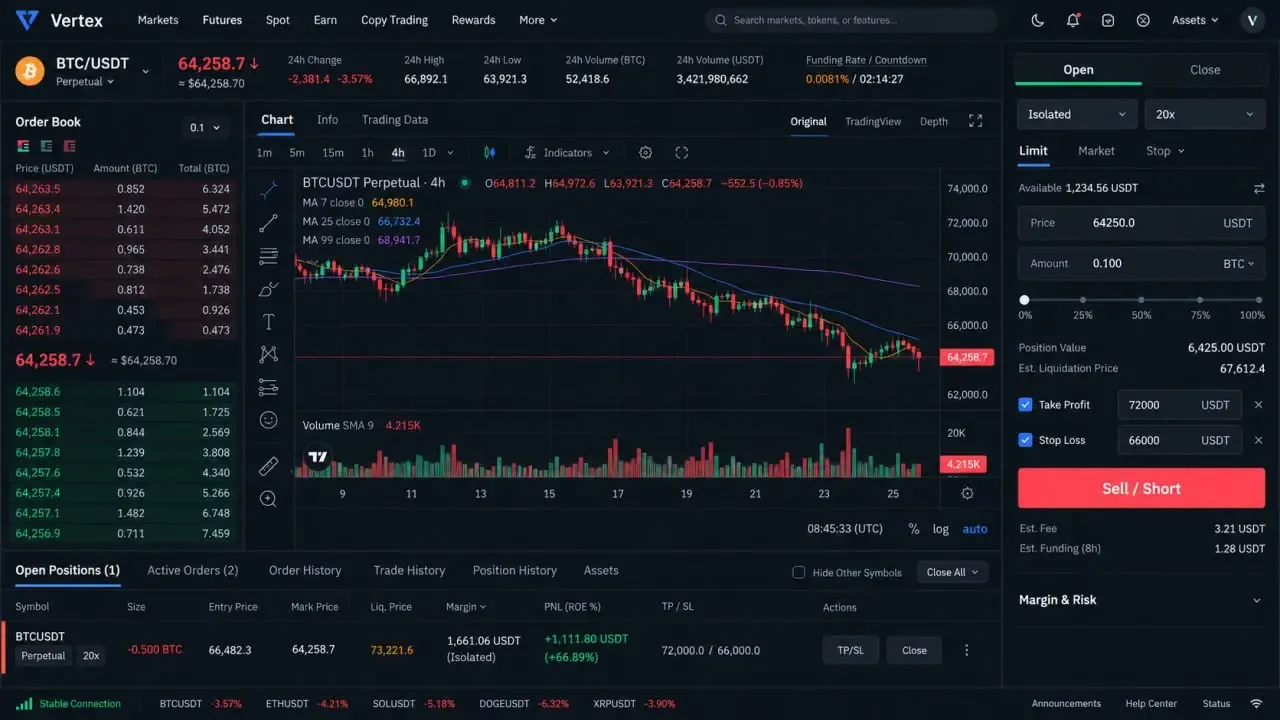The height and width of the screenshot is (720, 1280).
Task: Toggle the auto scale option
Action: (x=975, y=529)
